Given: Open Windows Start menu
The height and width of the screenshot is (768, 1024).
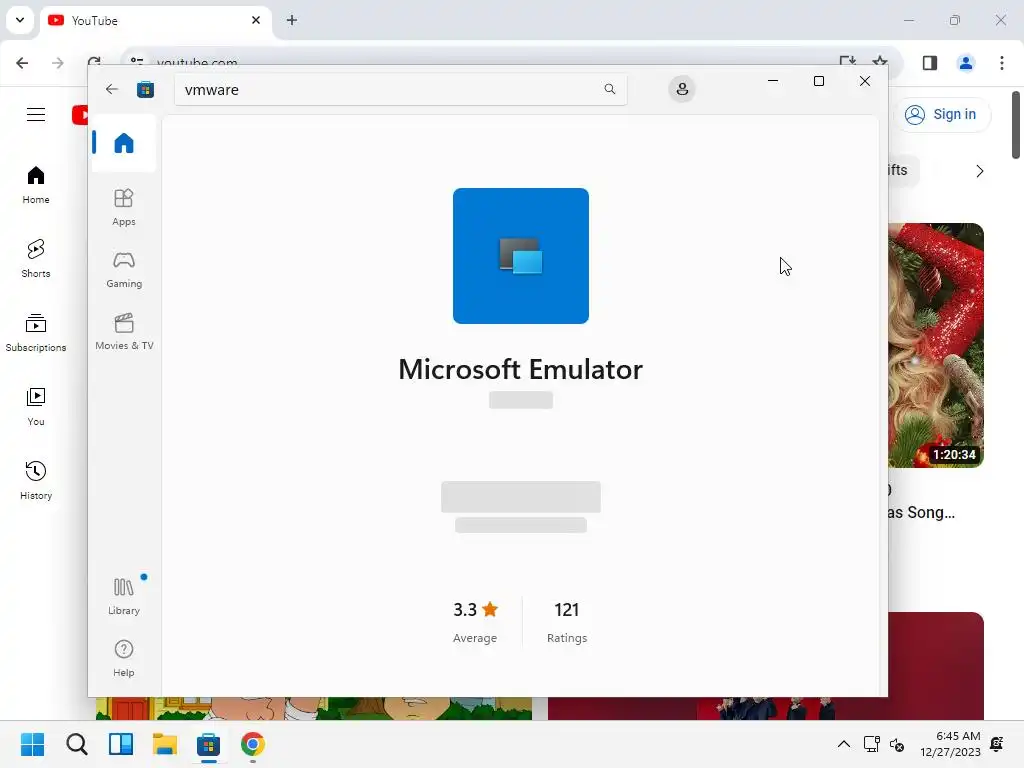Looking at the screenshot, I should 32,744.
